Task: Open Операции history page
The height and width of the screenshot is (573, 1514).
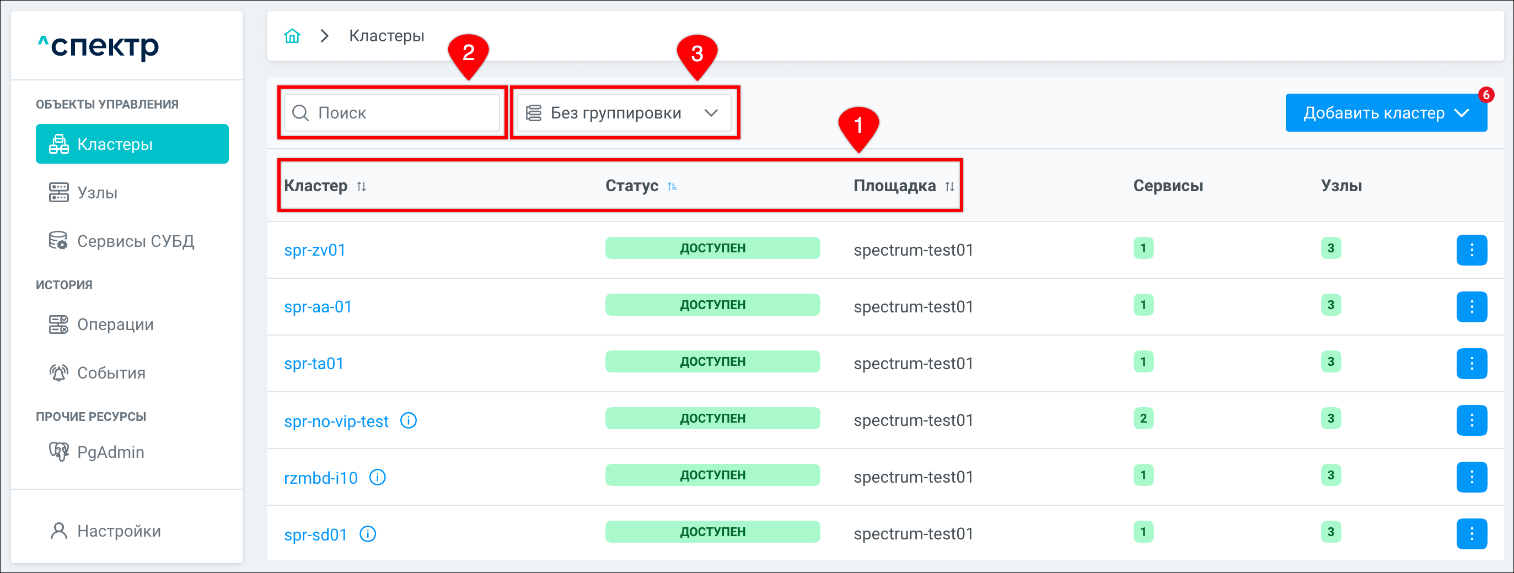Action: click(x=115, y=324)
